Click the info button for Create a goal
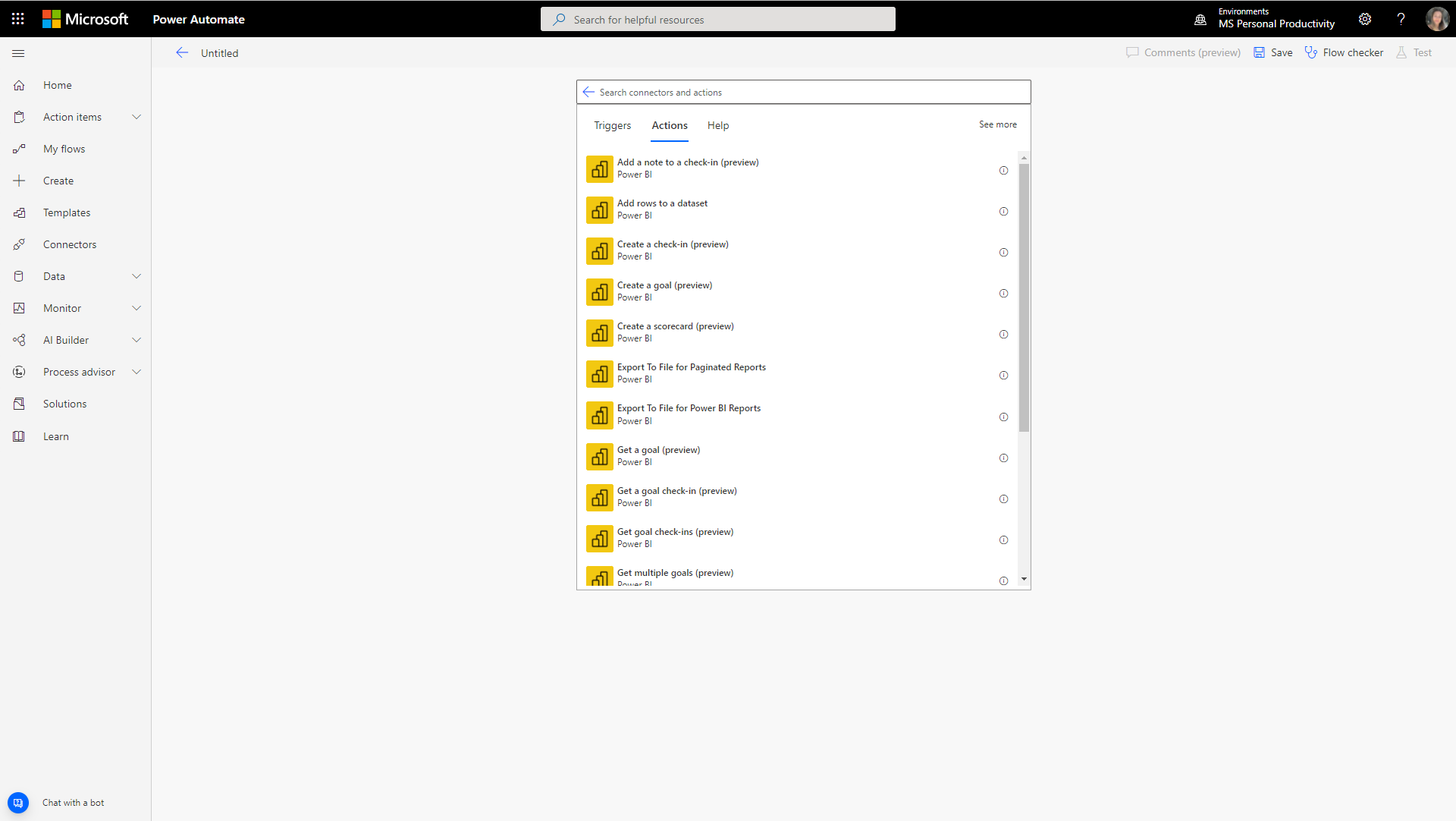Viewport: 1456px width, 821px height. click(x=1003, y=292)
